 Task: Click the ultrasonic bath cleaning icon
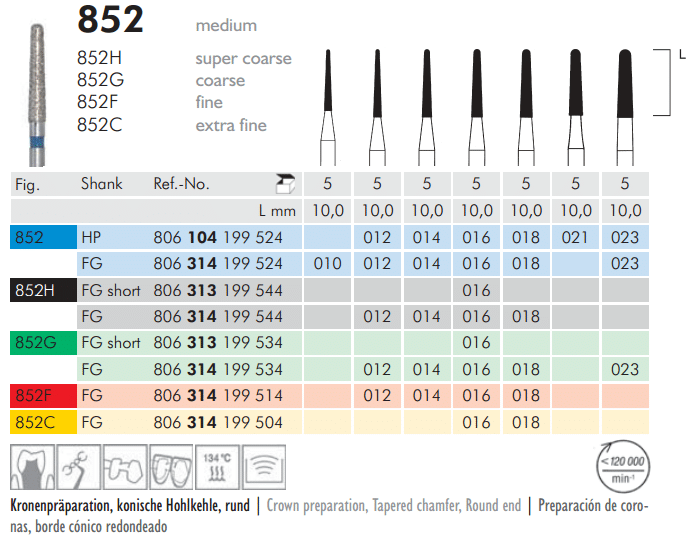265,467
